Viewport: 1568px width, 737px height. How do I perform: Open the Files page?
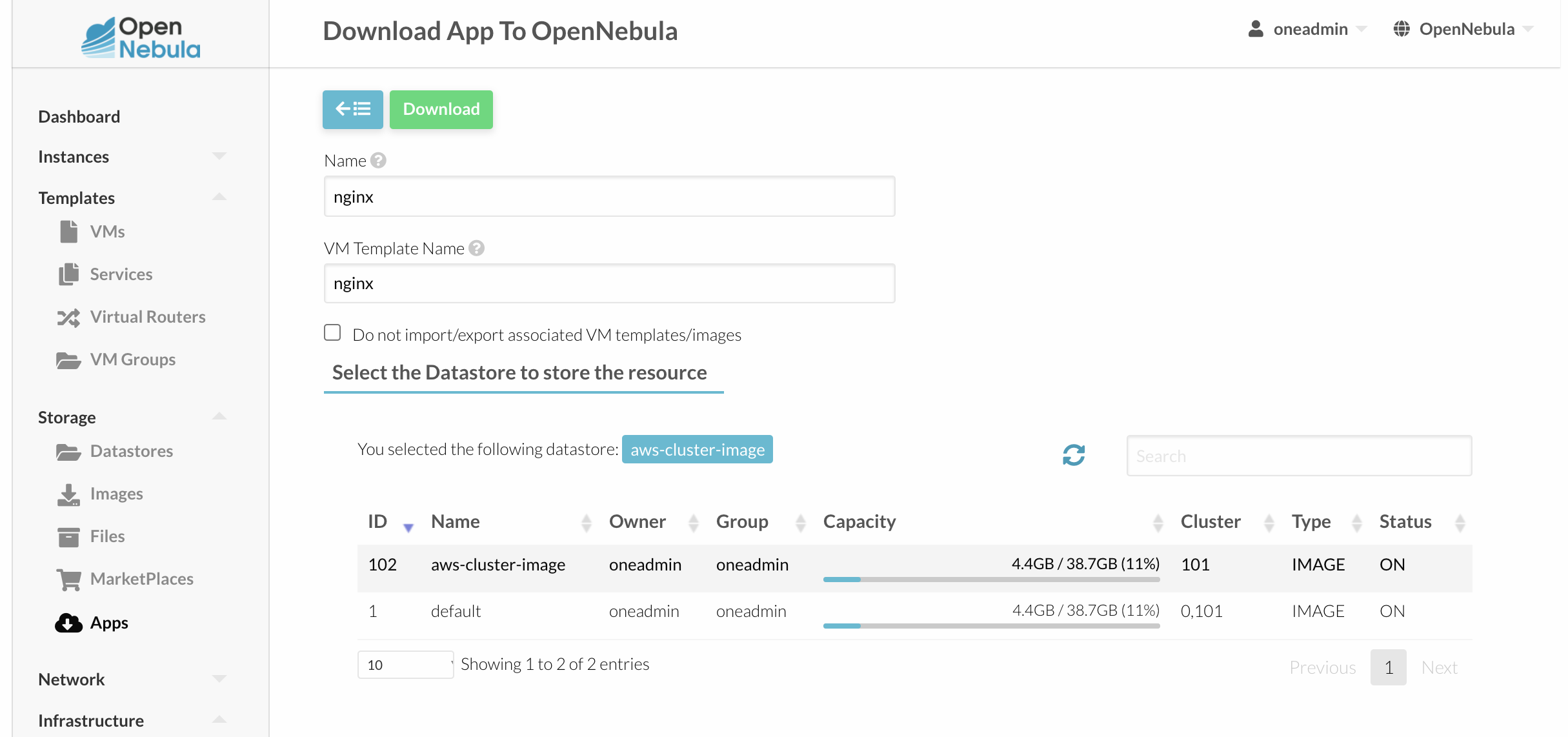[107, 536]
